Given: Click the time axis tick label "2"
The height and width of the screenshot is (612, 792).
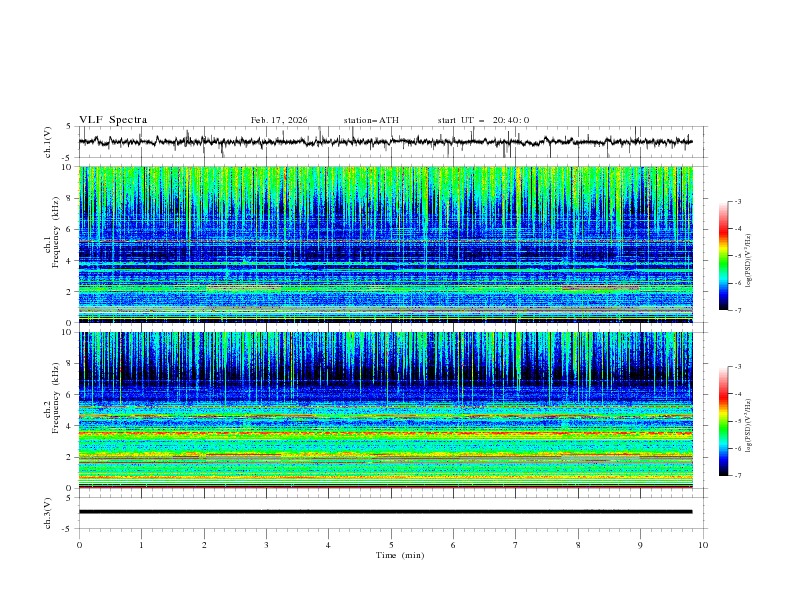Looking at the screenshot, I should (204, 545).
